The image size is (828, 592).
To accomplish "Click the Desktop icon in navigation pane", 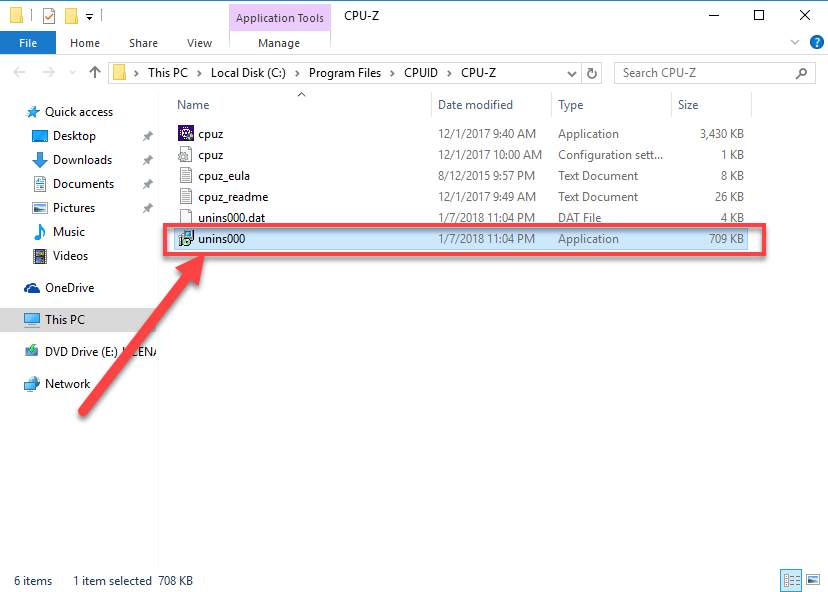I will click(x=40, y=136).
